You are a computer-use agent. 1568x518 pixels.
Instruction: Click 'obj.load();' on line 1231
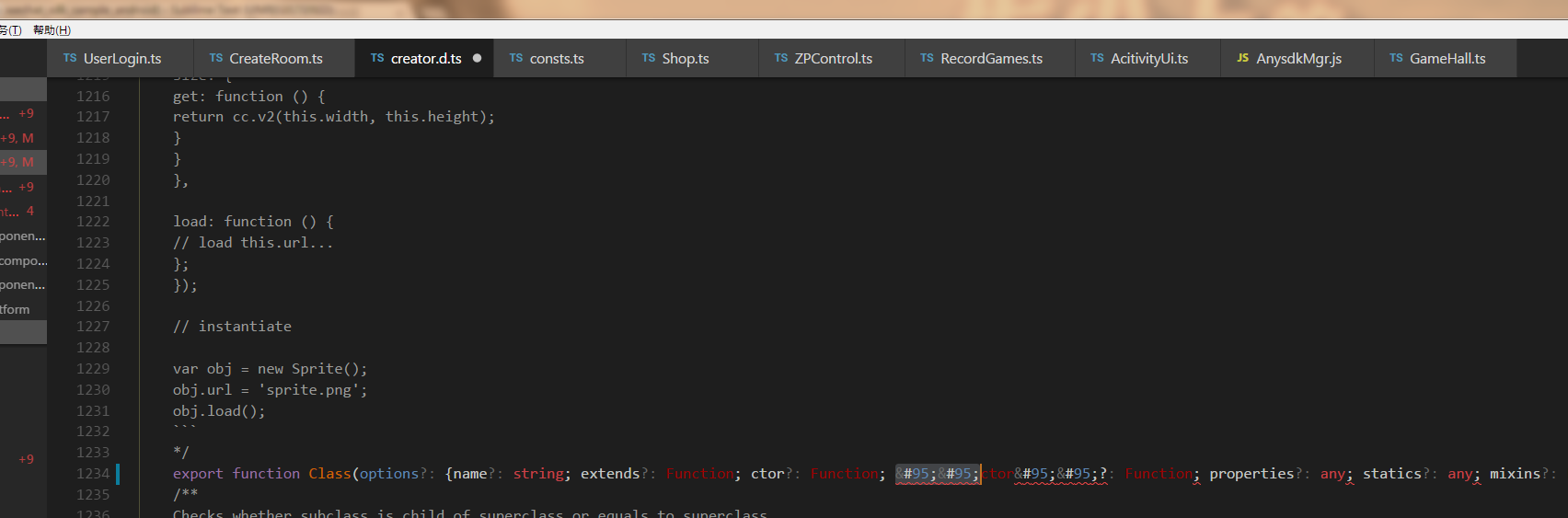click(x=219, y=411)
